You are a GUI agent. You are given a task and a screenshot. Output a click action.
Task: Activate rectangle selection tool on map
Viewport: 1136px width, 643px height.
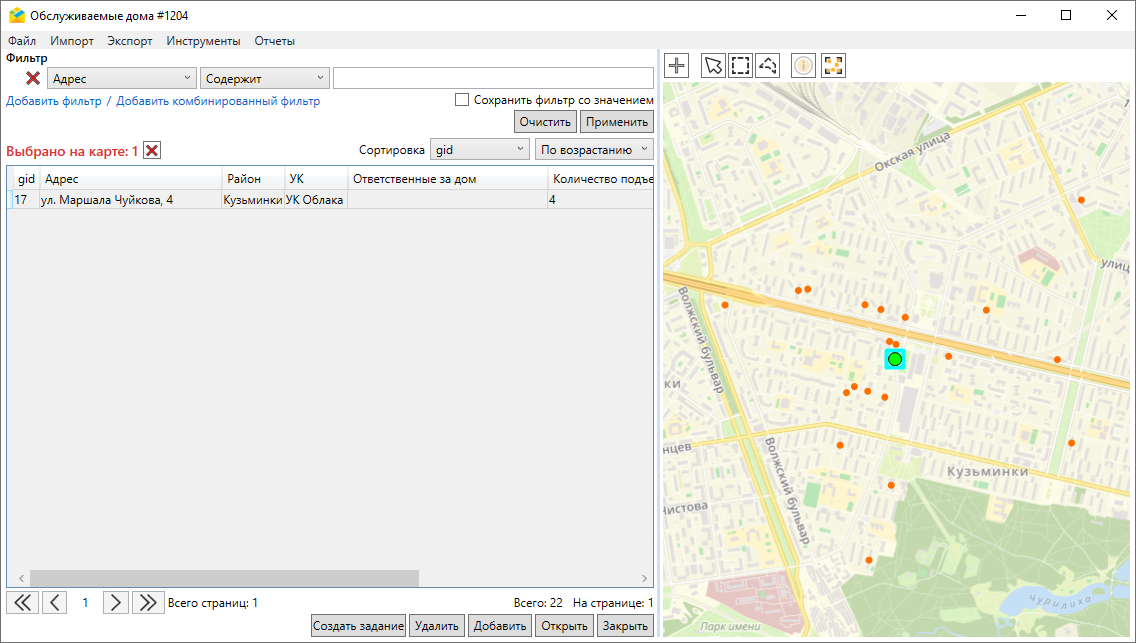tap(740, 66)
